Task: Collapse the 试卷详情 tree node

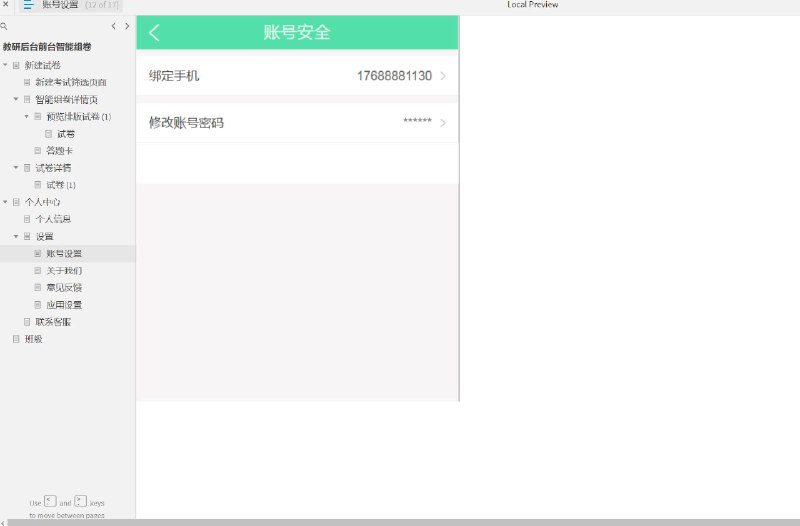Action: click(16, 167)
